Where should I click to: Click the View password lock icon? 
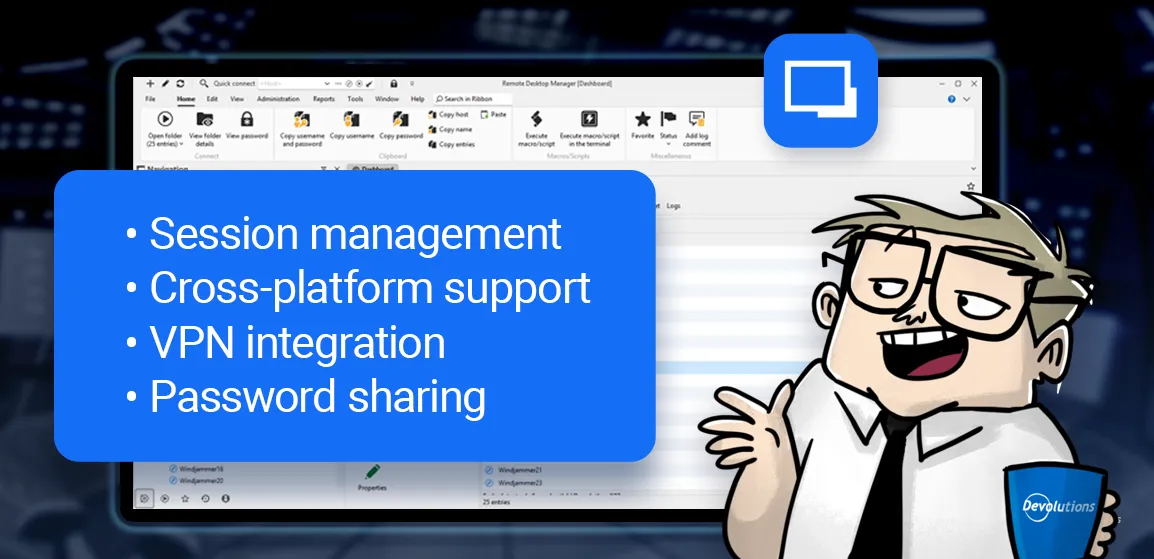coord(247,118)
